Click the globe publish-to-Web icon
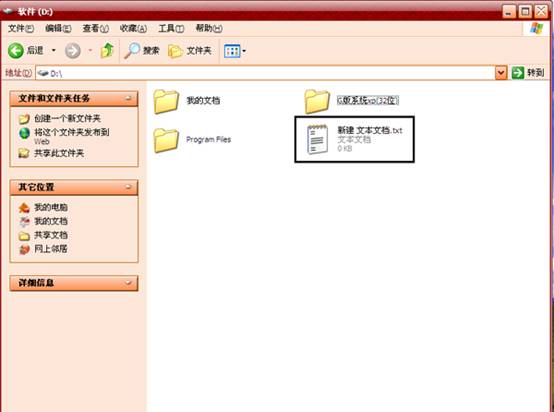 point(24,133)
